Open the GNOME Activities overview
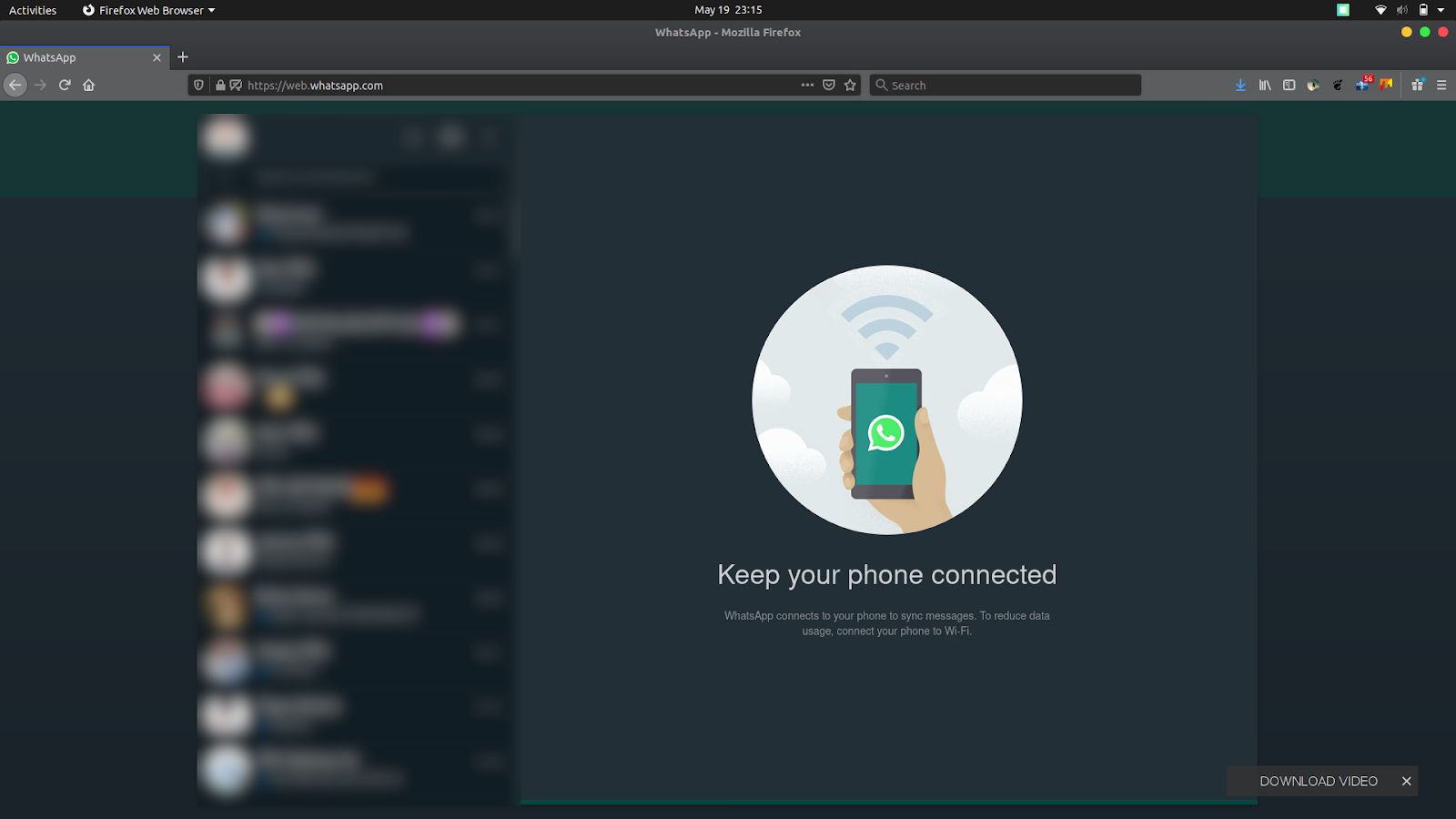 33,10
